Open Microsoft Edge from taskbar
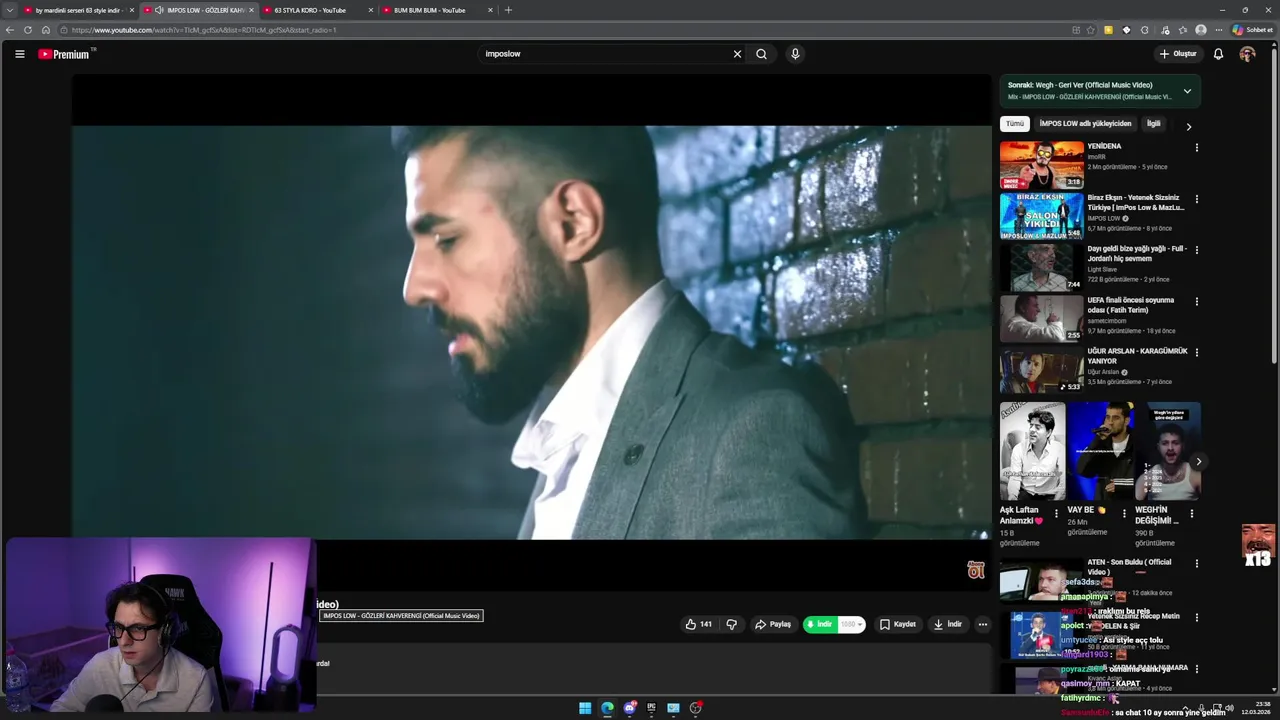This screenshot has height=720, width=1280. point(607,708)
